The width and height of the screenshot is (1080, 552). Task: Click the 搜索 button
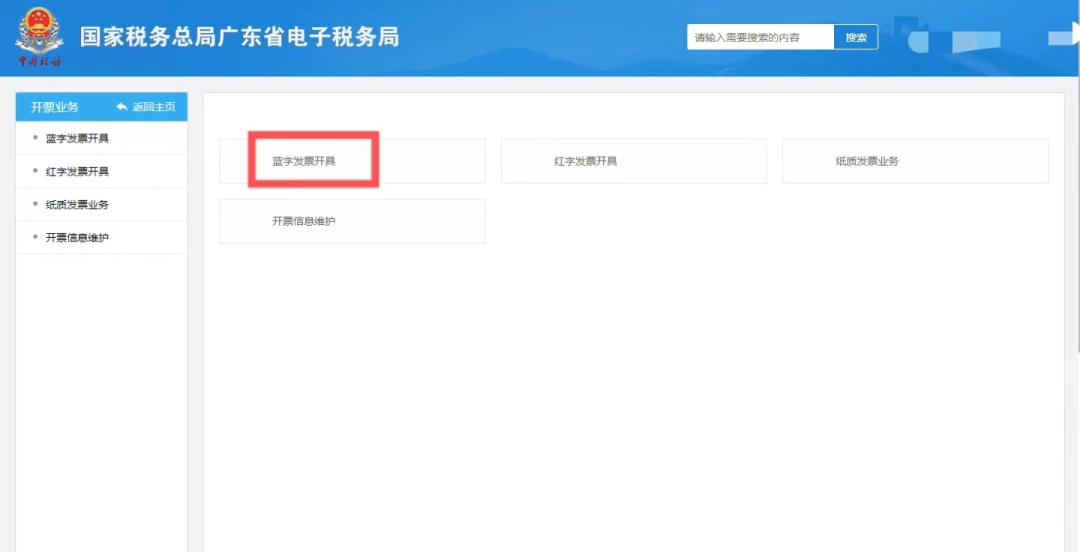point(856,37)
